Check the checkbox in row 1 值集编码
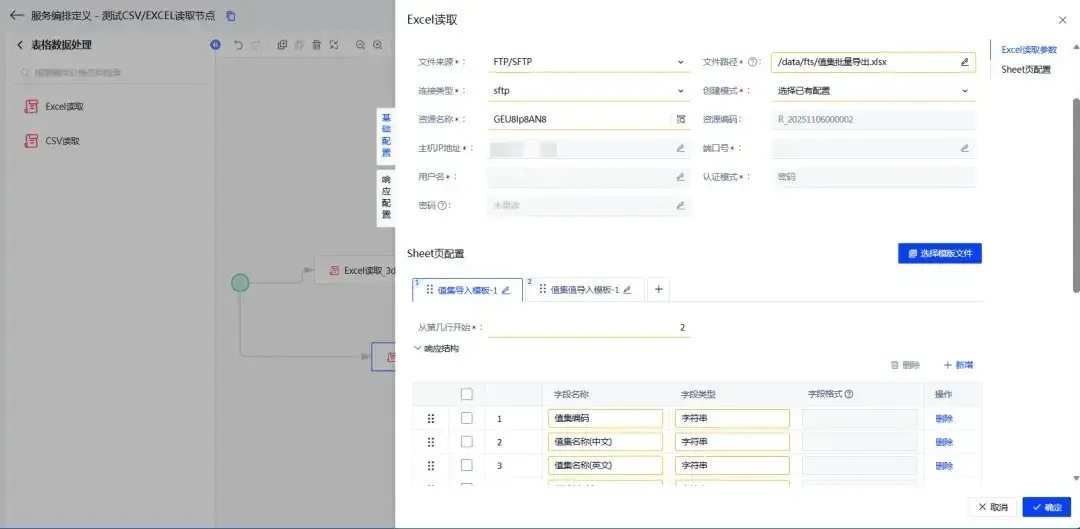Screen dimensions: 1080x529 pos(467,418)
